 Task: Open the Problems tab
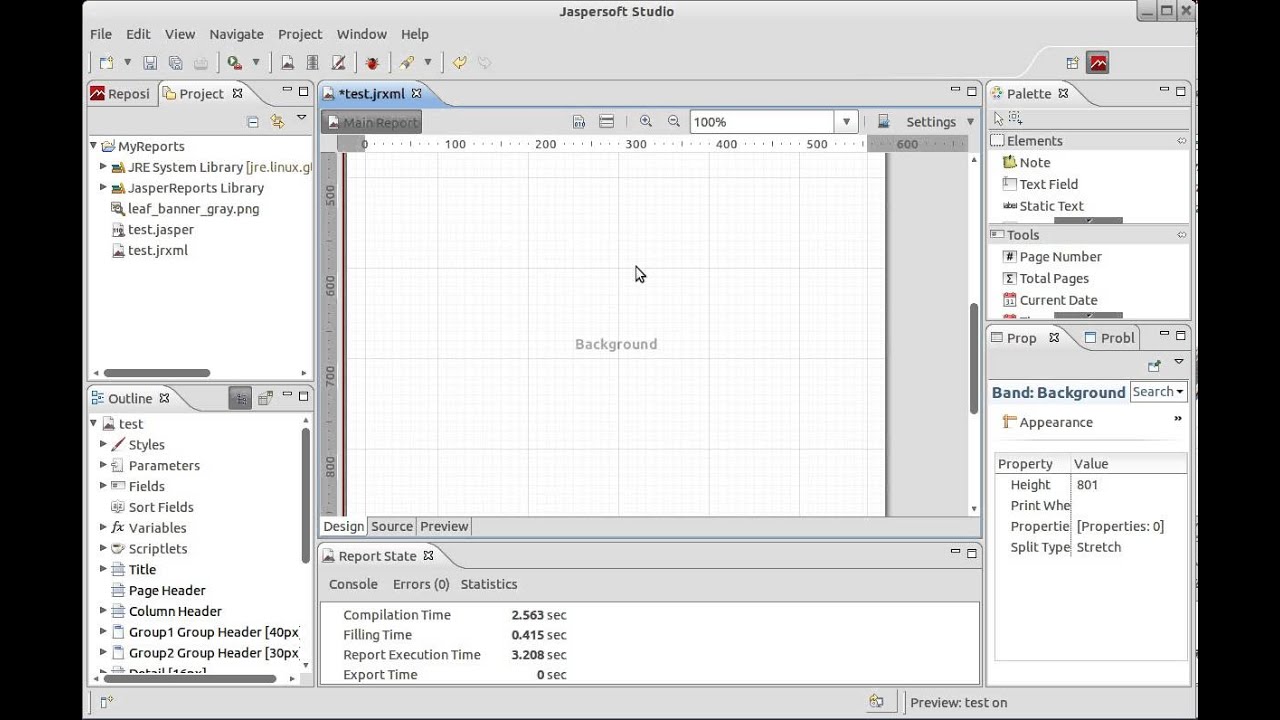coord(1110,338)
